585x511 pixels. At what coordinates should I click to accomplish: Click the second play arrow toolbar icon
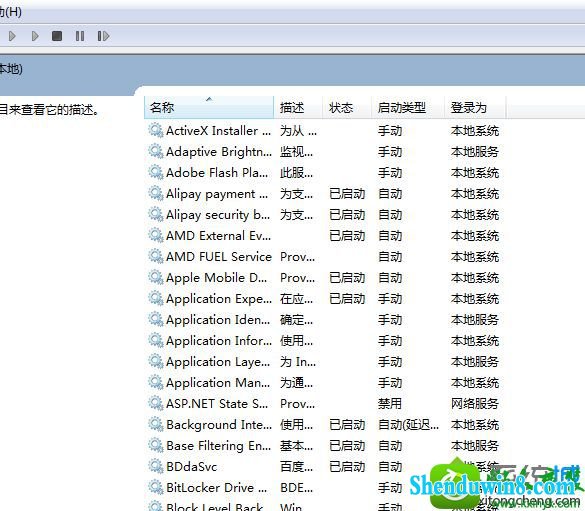(35, 36)
